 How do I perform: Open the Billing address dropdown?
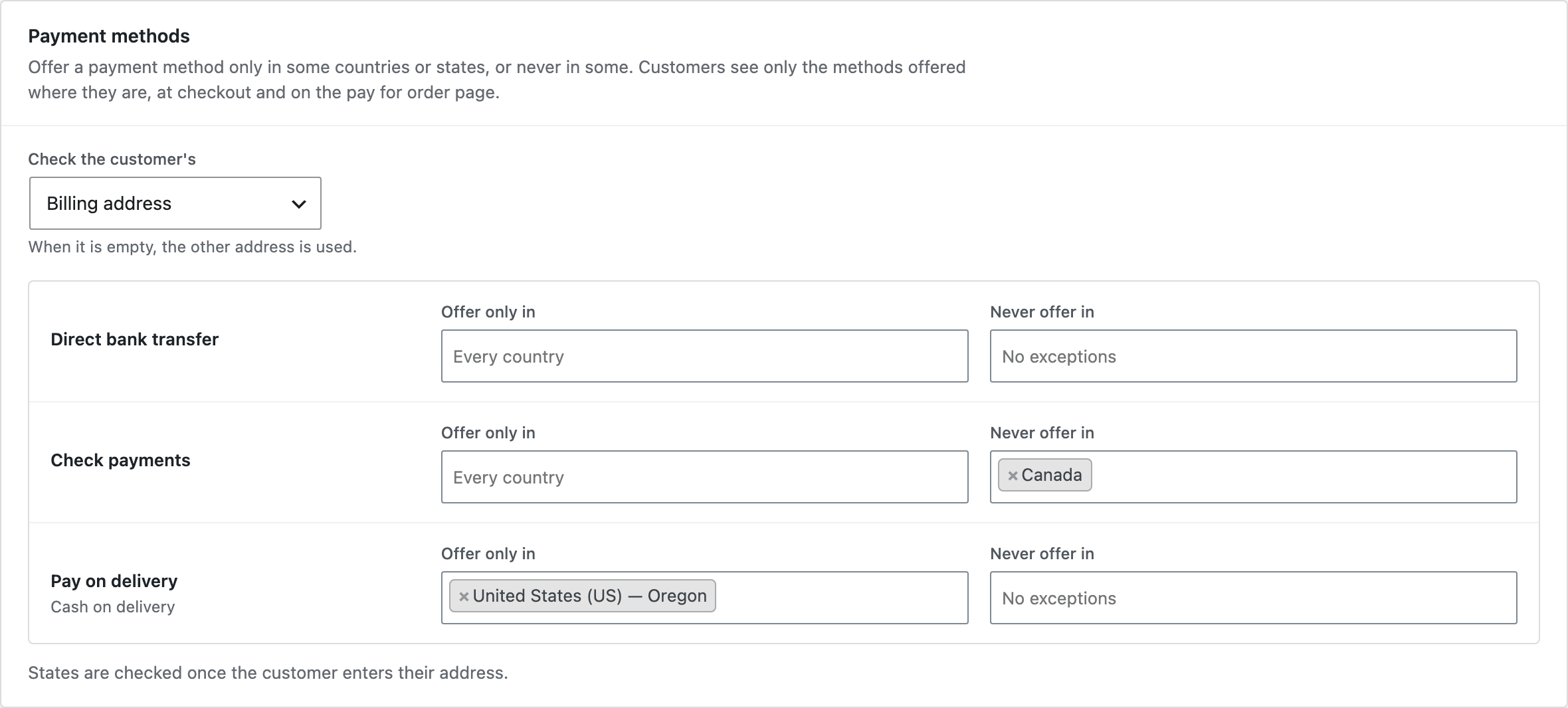click(175, 203)
